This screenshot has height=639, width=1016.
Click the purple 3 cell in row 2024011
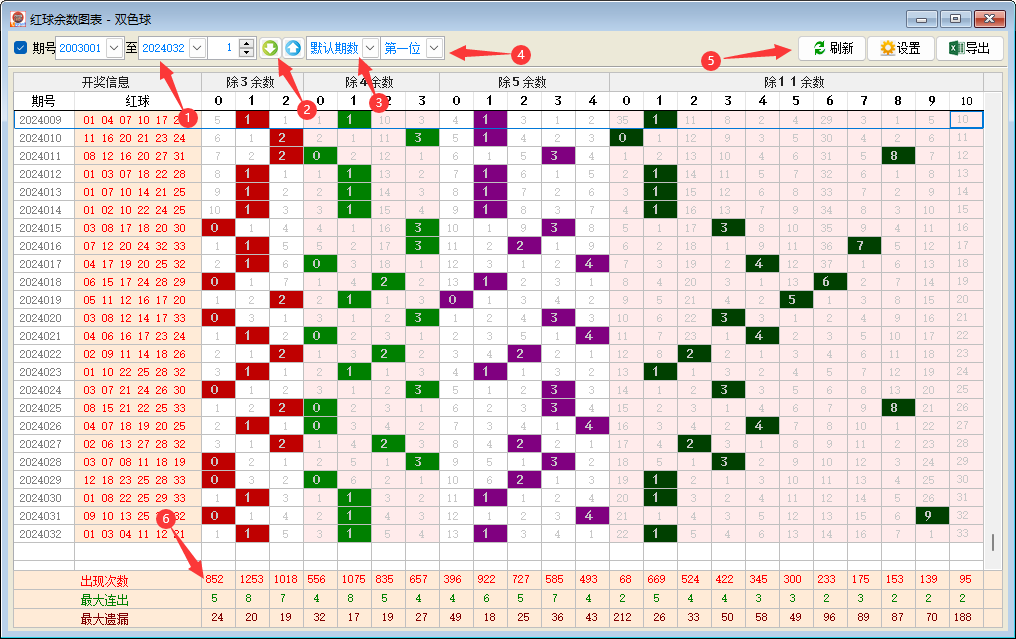click(x=558, y=156)
